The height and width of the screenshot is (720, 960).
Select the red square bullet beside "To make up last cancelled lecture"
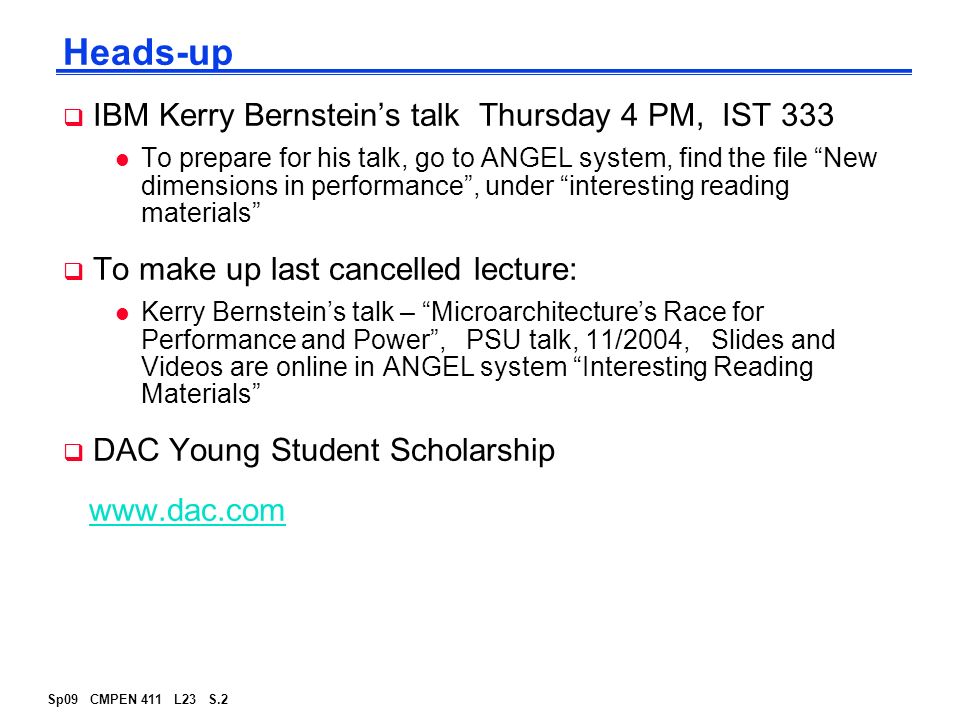click(x=73, y=271)
